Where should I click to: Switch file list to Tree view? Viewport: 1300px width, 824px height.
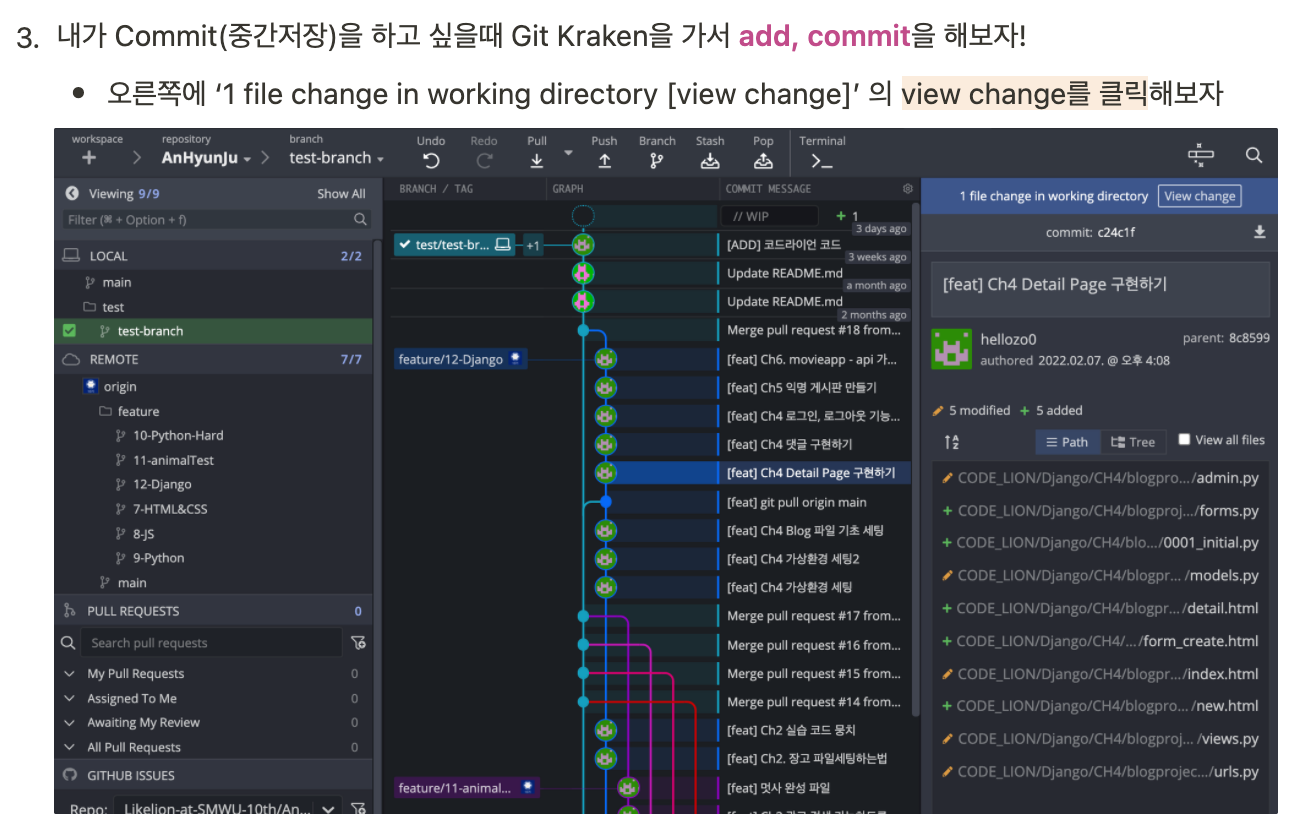tap(1132, 442)
